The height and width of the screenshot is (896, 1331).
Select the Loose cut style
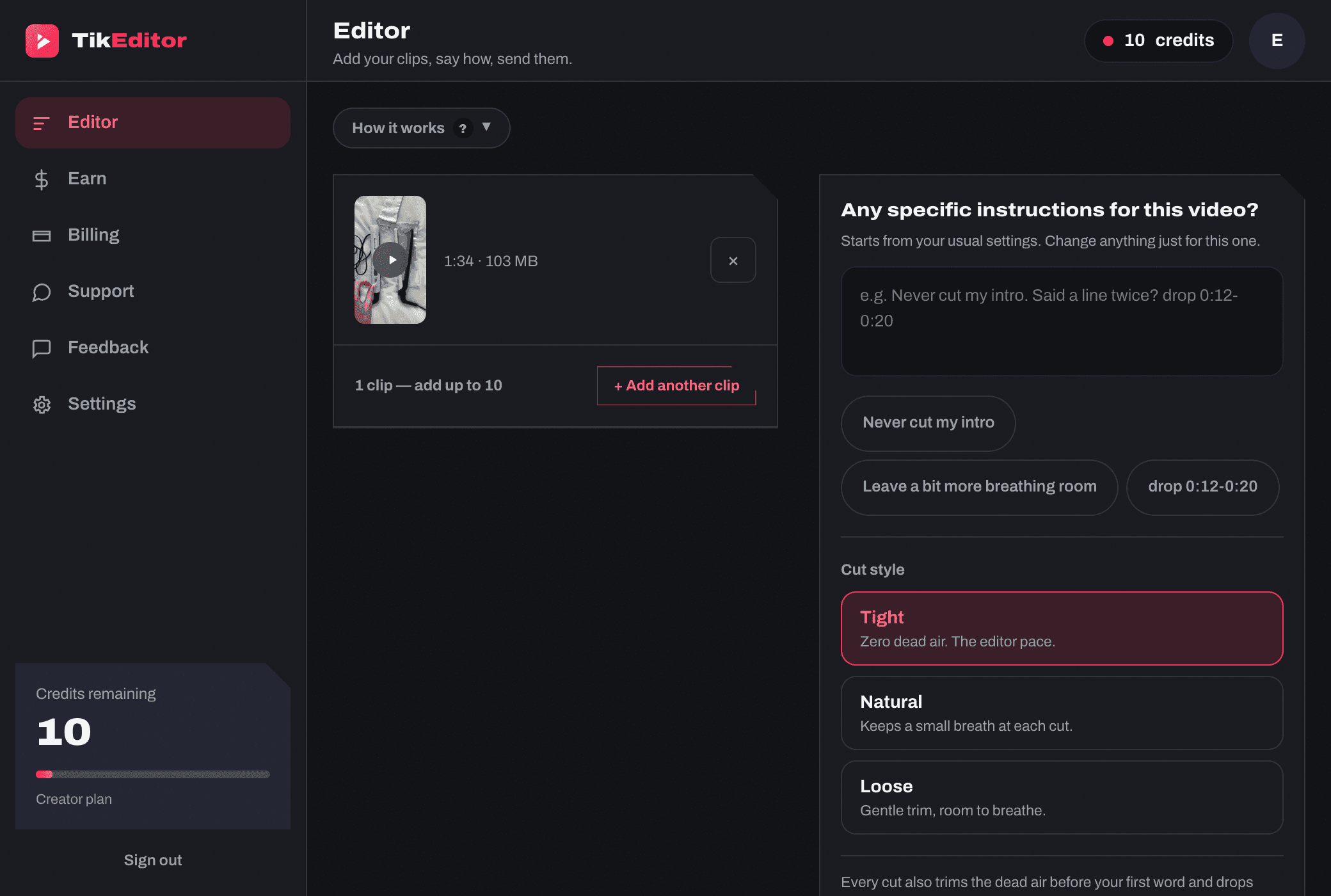[1062, 797]
